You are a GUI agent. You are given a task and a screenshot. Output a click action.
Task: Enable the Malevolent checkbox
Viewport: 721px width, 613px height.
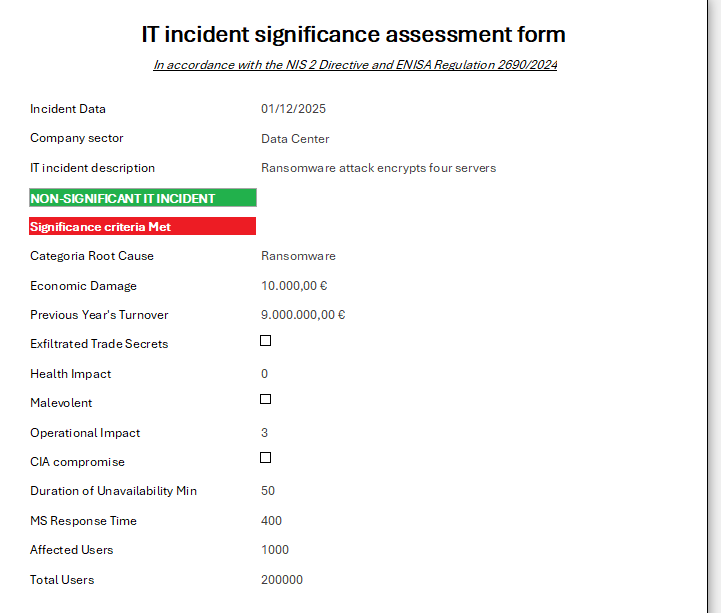point(266,399)
